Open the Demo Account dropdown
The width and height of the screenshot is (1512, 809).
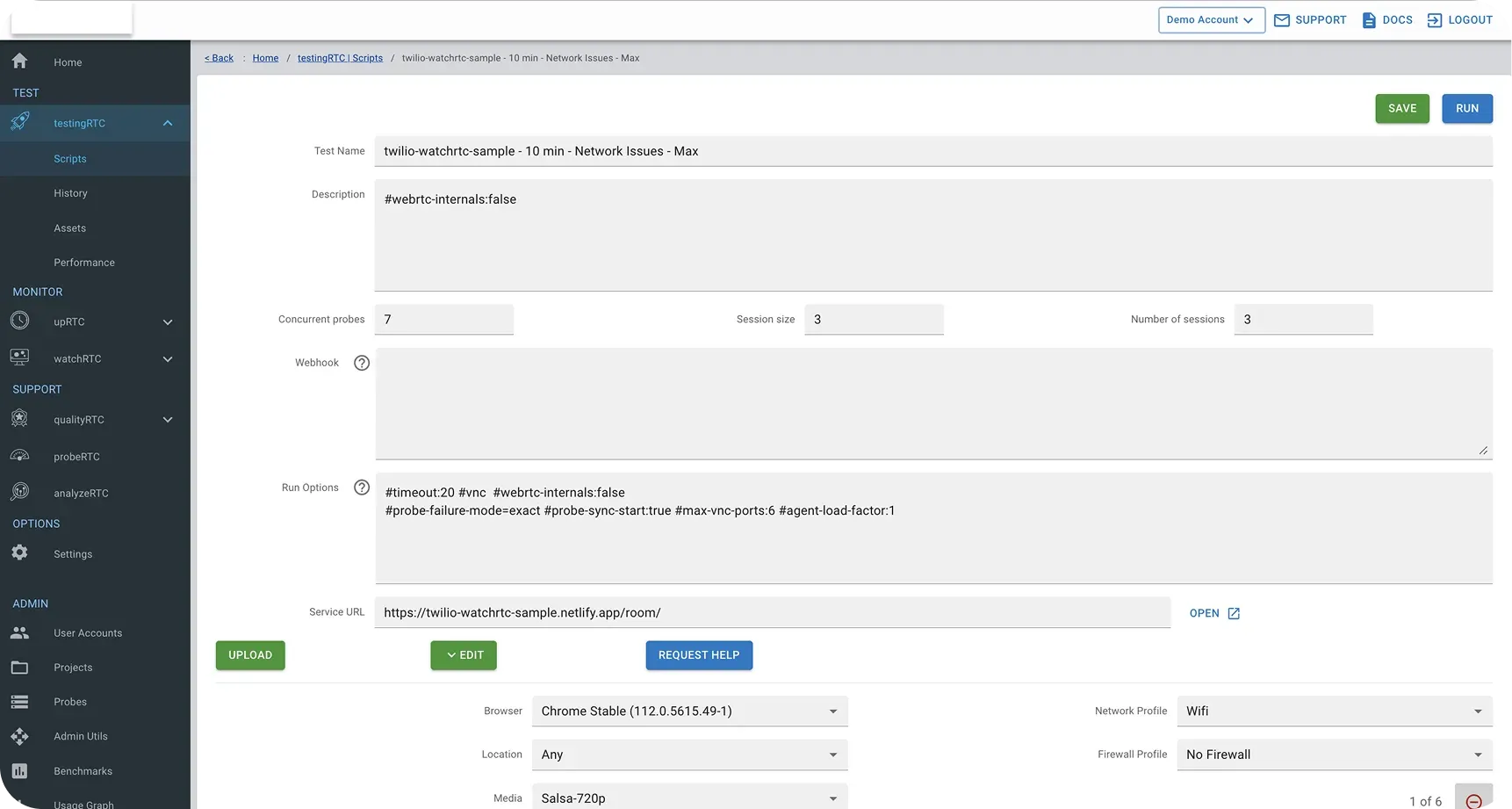point(1211,20)
